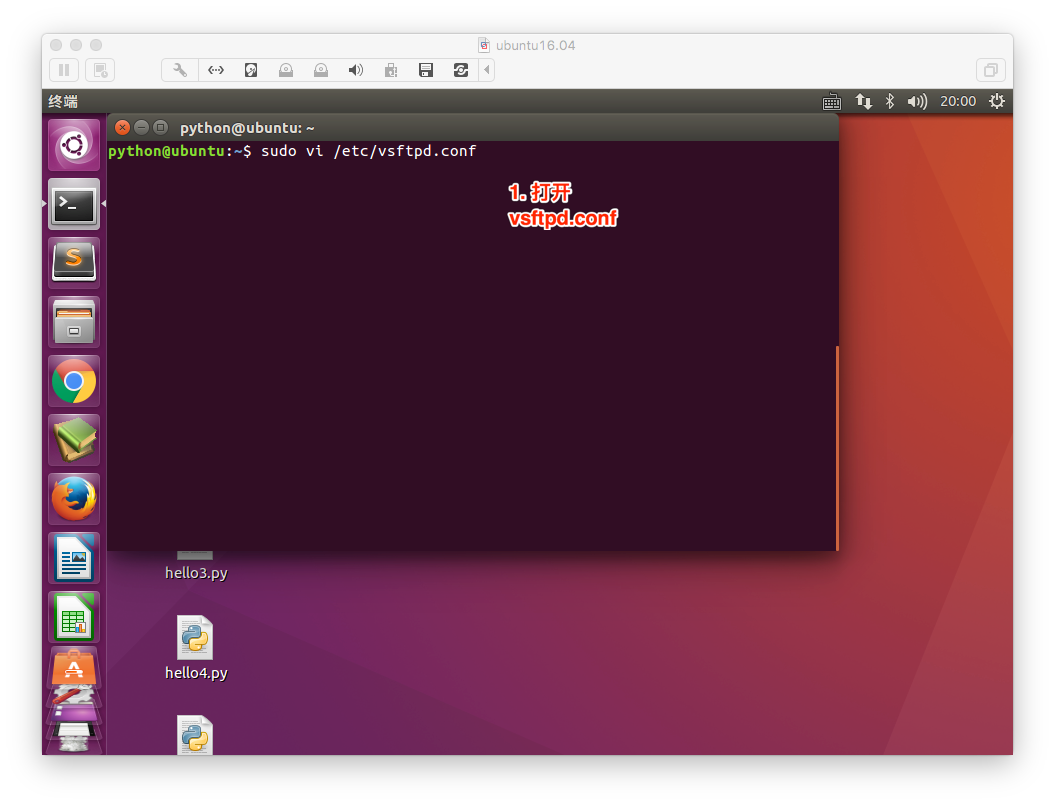The width and height of the screenshot is (1055, 805).
Task: Minimize the python@ubuntu terminal window
Action: pyautogui.click(x=141, y=127)
